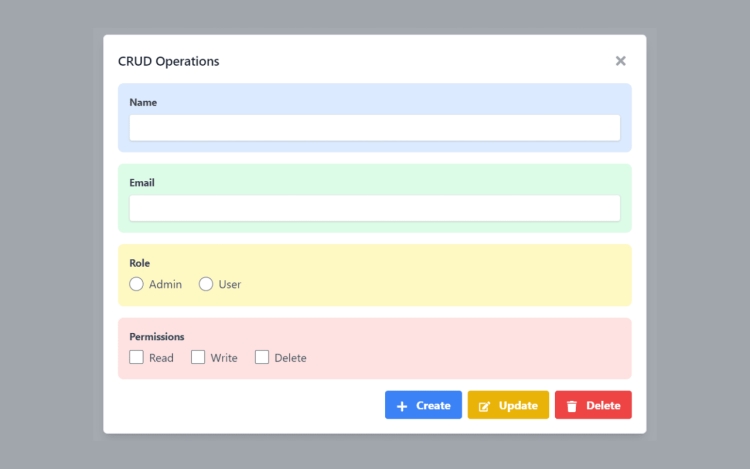The width and height of the screenshot is (750, 469).
Task: Choose the User role option
Action: (x=206, y=284)
